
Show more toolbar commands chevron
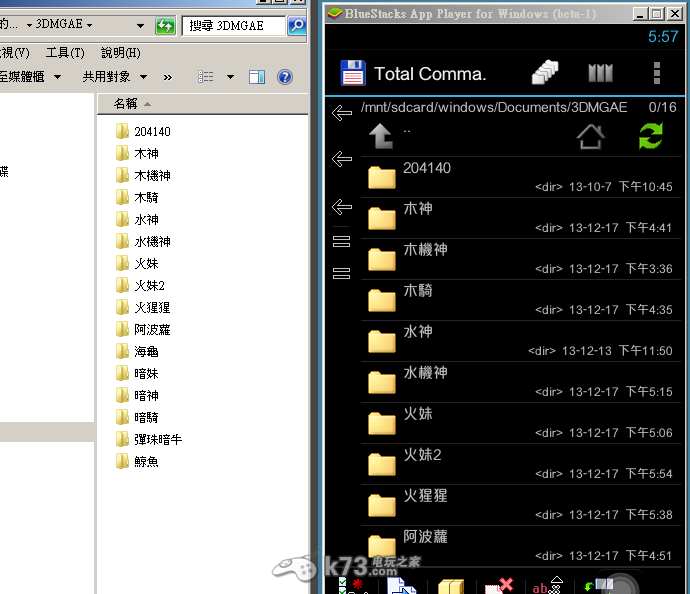[x=168, y=78]
